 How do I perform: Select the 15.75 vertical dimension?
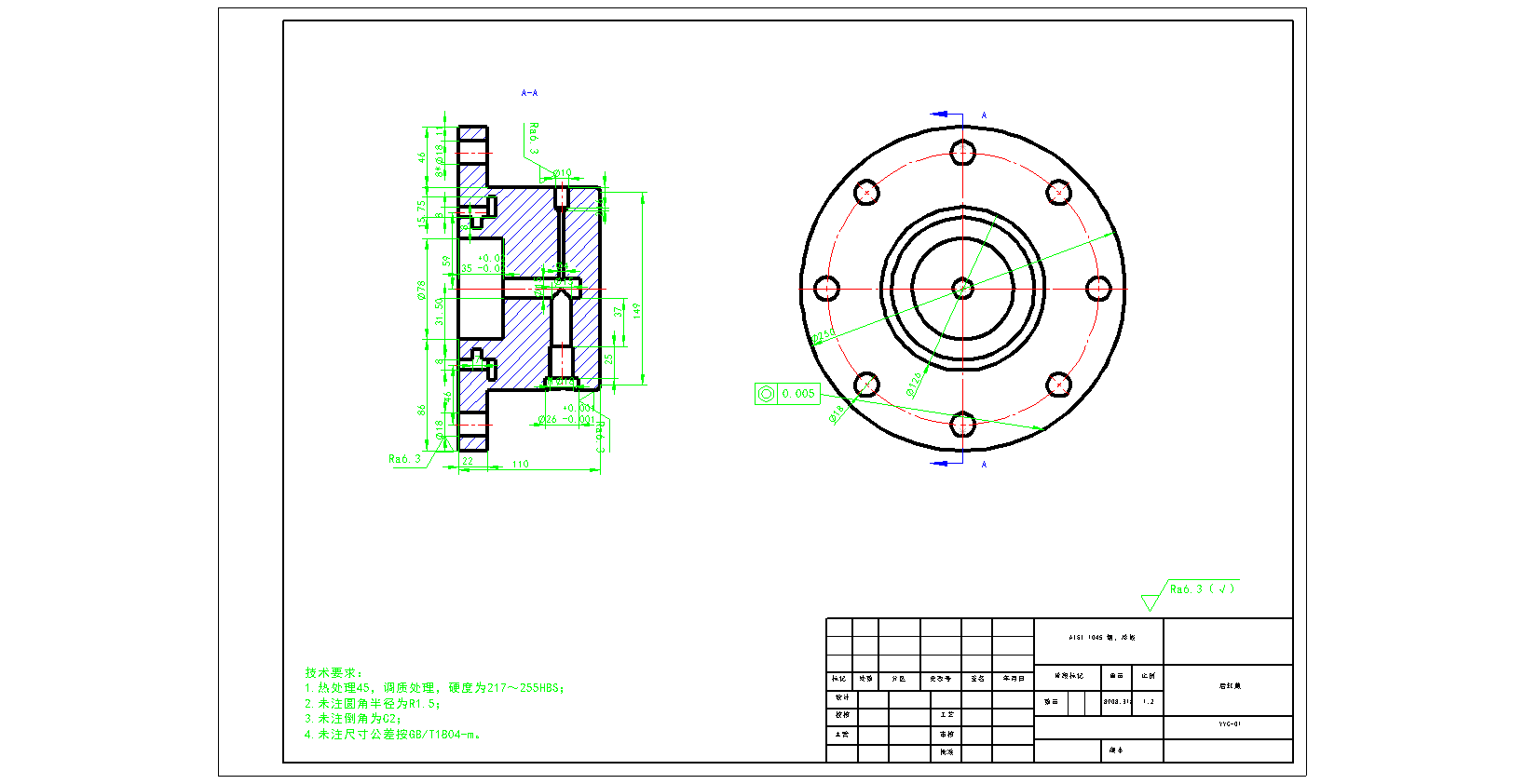point(422,213)
